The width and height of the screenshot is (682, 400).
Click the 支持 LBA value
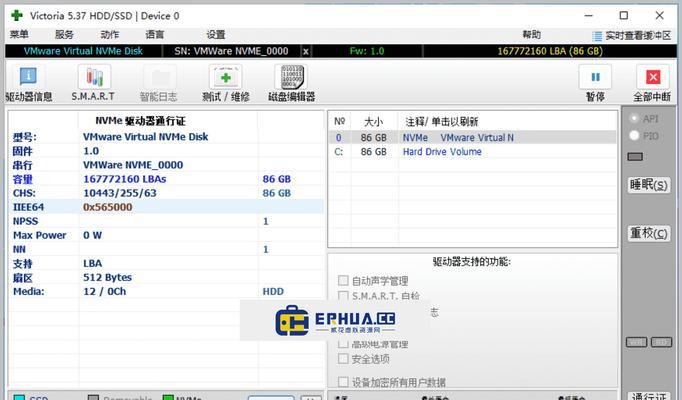pyautogui.click(x=93, y=263)
